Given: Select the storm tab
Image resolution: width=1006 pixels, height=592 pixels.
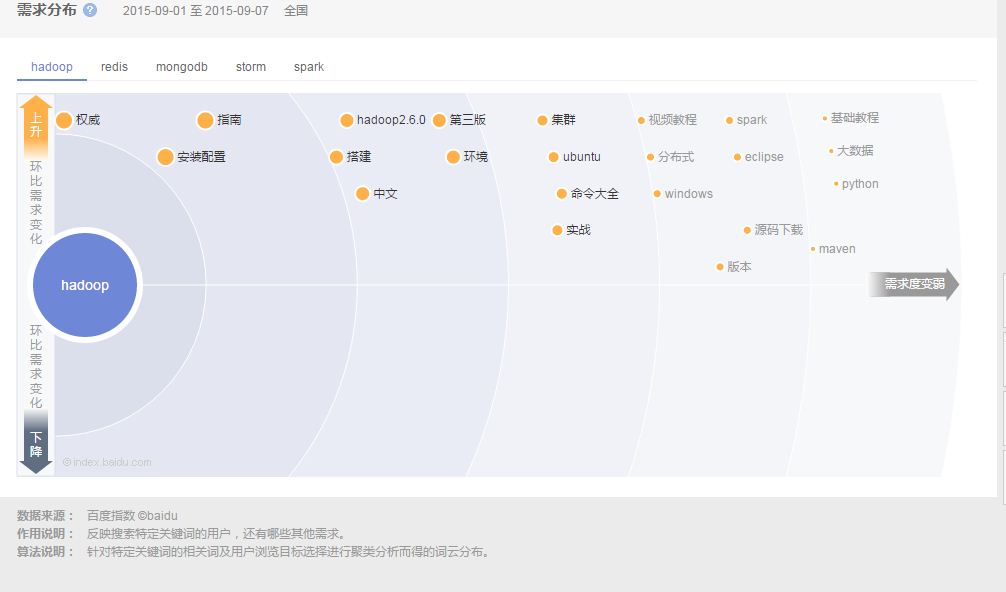Looking at the screenshot, I should click(x=251, y=67).
